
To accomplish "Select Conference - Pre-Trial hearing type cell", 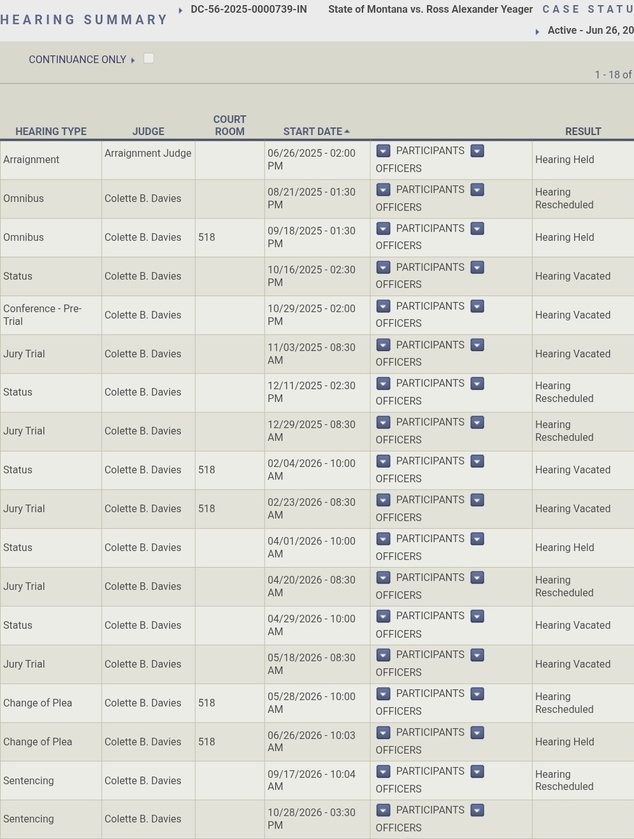I will point(51,315).
